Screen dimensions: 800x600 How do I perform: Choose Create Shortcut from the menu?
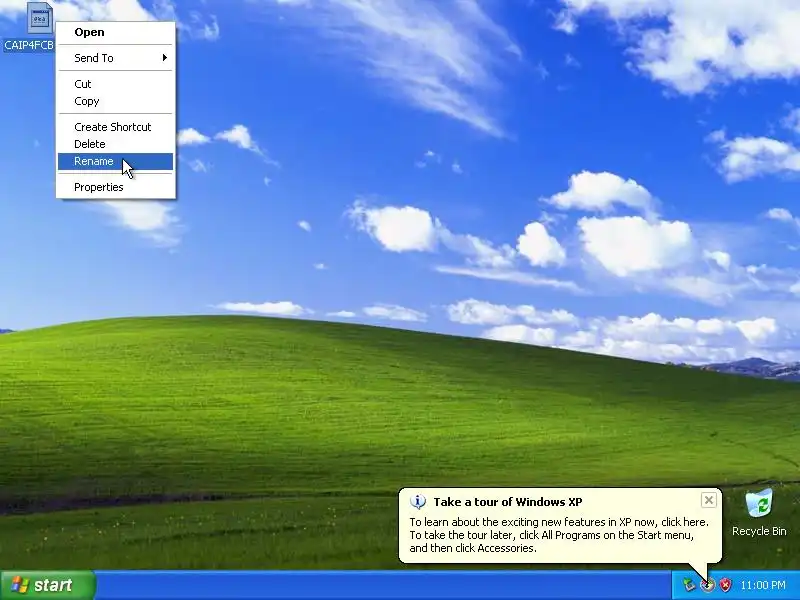tap(115, 127)
